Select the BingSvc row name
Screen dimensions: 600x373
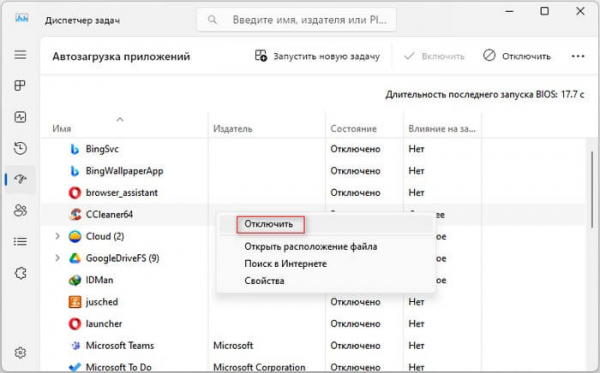point(102,149)
